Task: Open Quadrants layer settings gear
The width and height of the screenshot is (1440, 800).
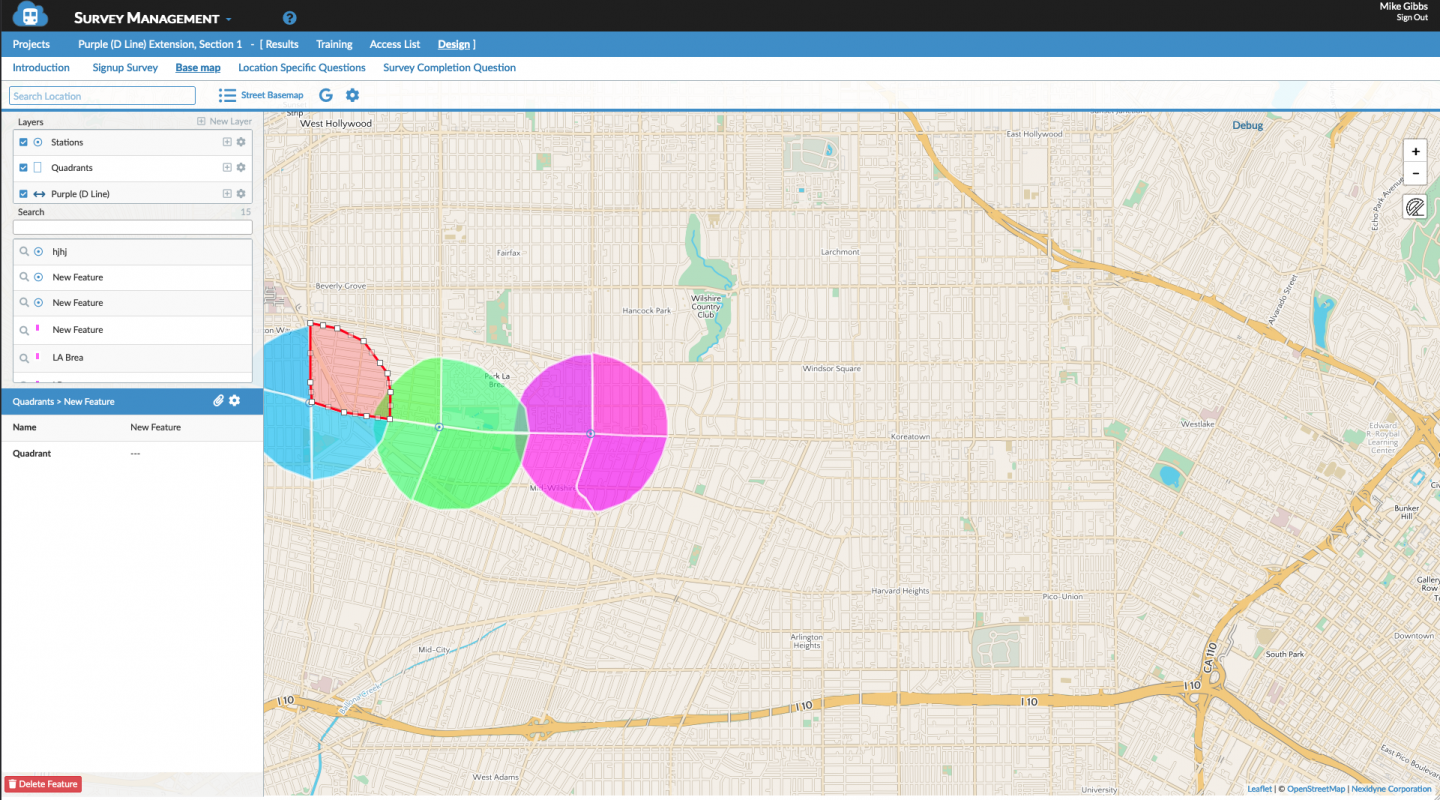Action: 241,168
